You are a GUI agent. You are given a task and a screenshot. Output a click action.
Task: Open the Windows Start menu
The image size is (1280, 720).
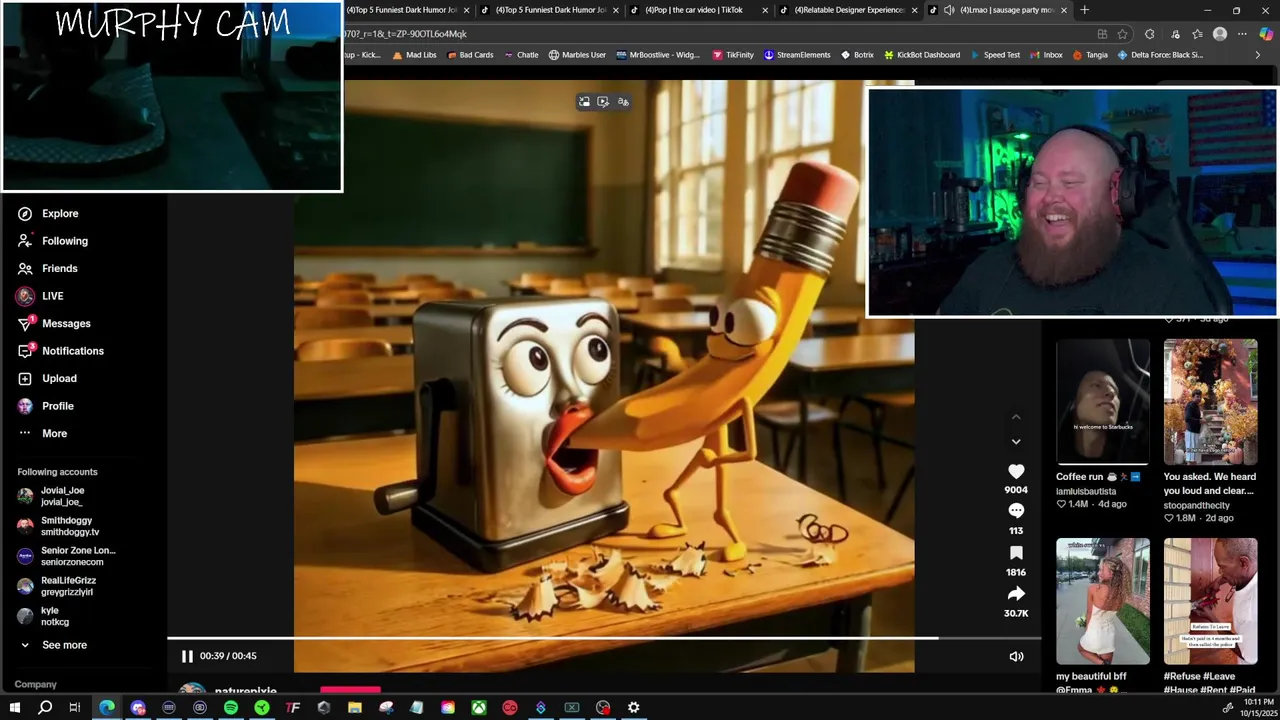[14, 708]
